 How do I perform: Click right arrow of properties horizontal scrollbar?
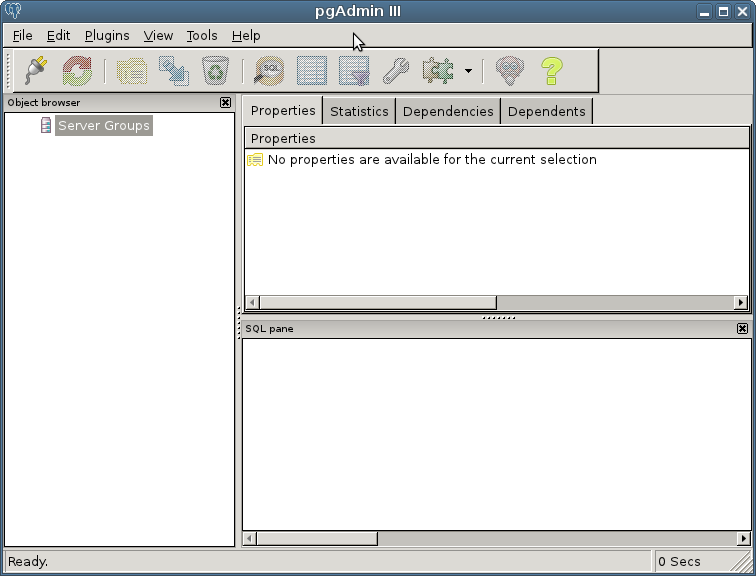(741, 302)
